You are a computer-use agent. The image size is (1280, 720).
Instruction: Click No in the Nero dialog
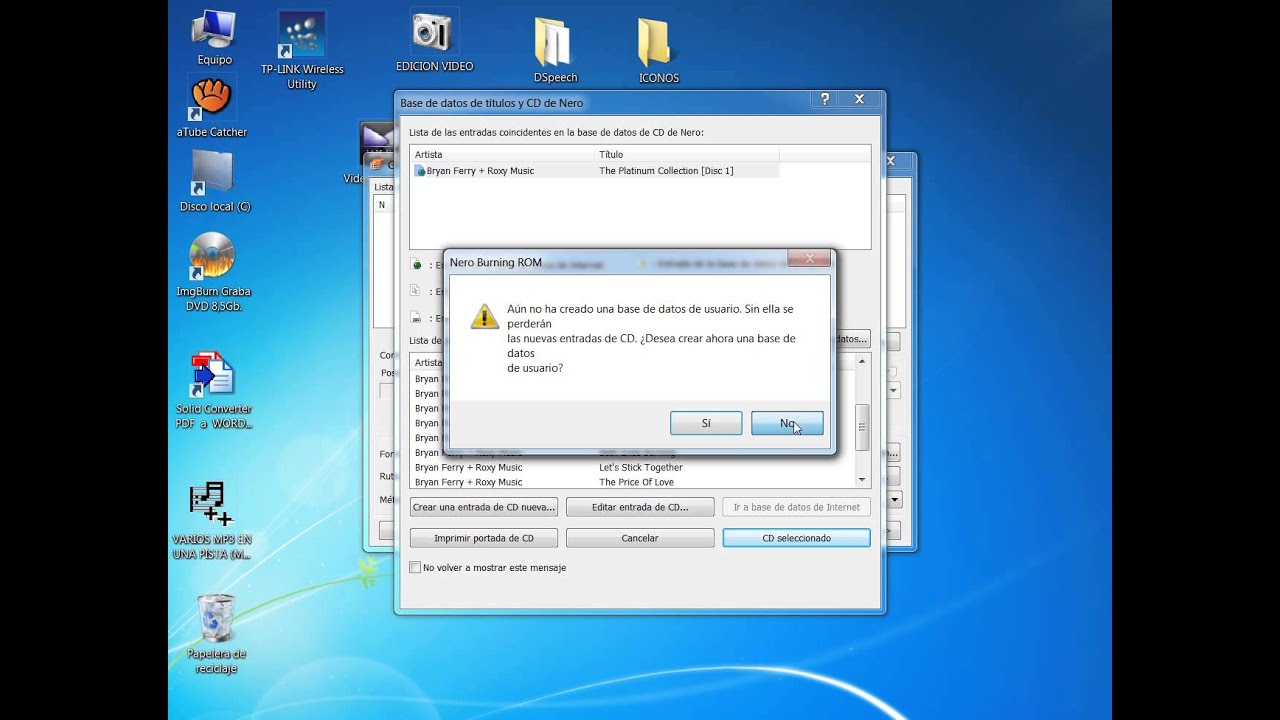click(x=787, y=423)
